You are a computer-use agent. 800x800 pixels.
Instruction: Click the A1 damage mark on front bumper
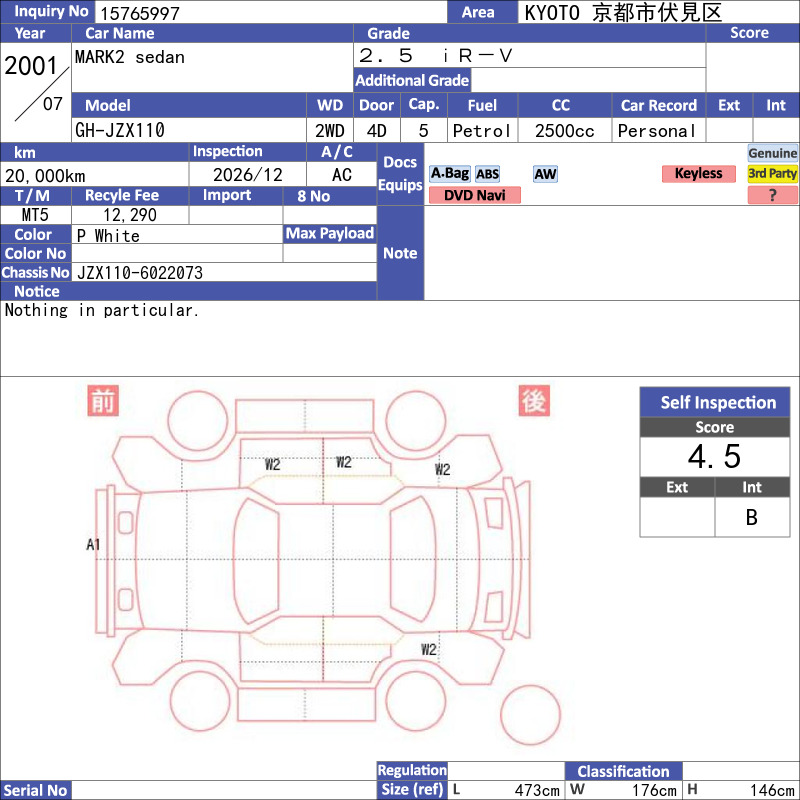point(93,544)
